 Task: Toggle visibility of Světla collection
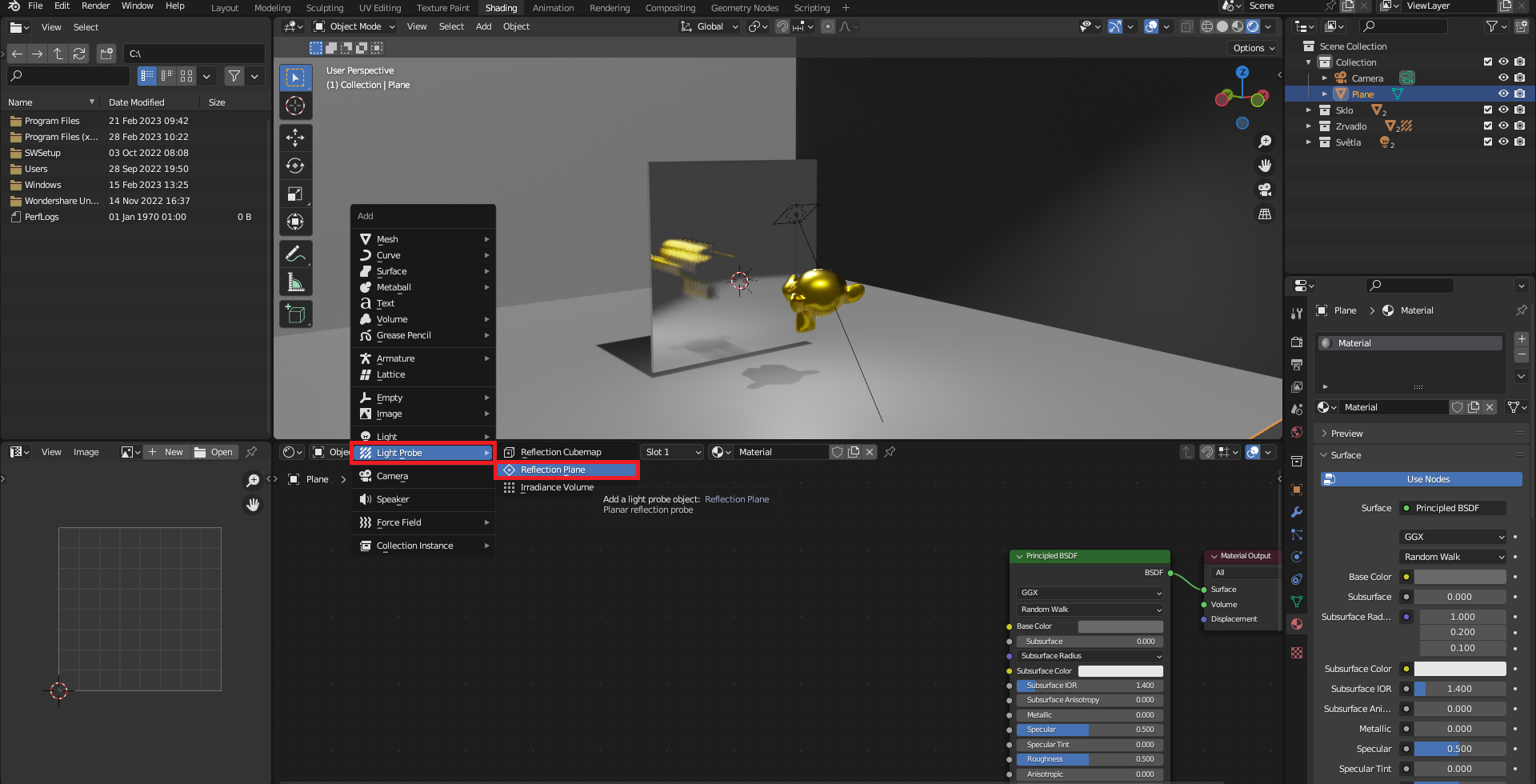coord(1503,142)
